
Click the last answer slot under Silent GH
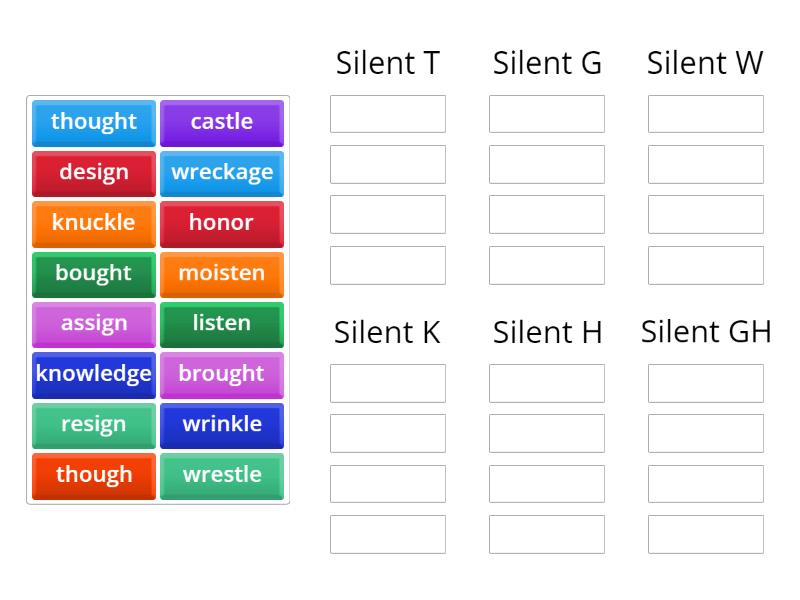coord(705,534)
